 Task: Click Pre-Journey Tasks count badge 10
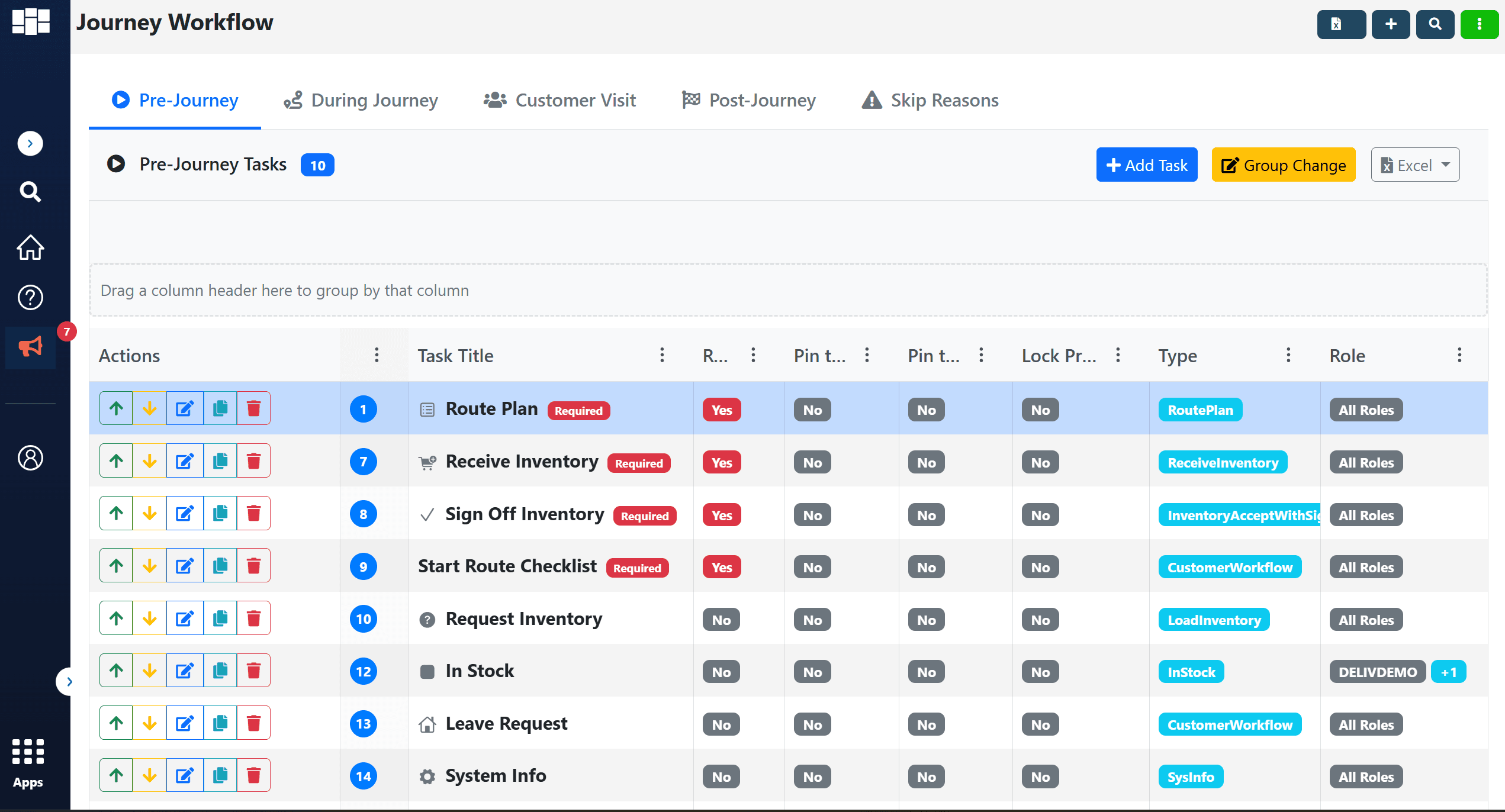tap(318, 165)
